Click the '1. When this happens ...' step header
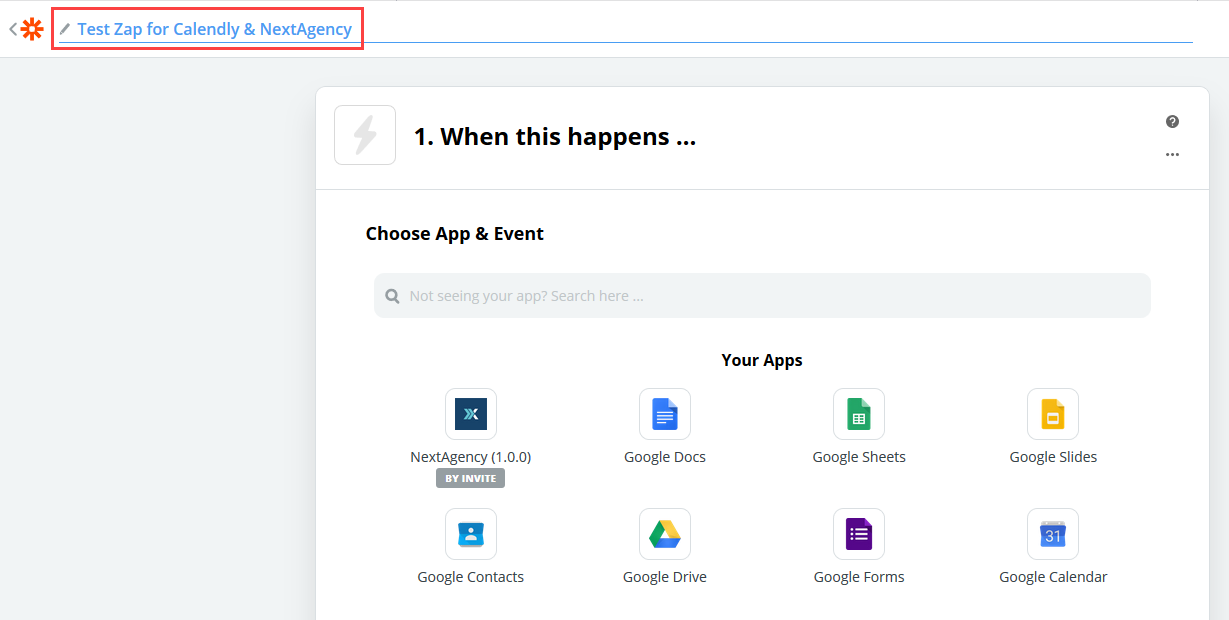The image size is (1229, 620). (x=555, y=136)
